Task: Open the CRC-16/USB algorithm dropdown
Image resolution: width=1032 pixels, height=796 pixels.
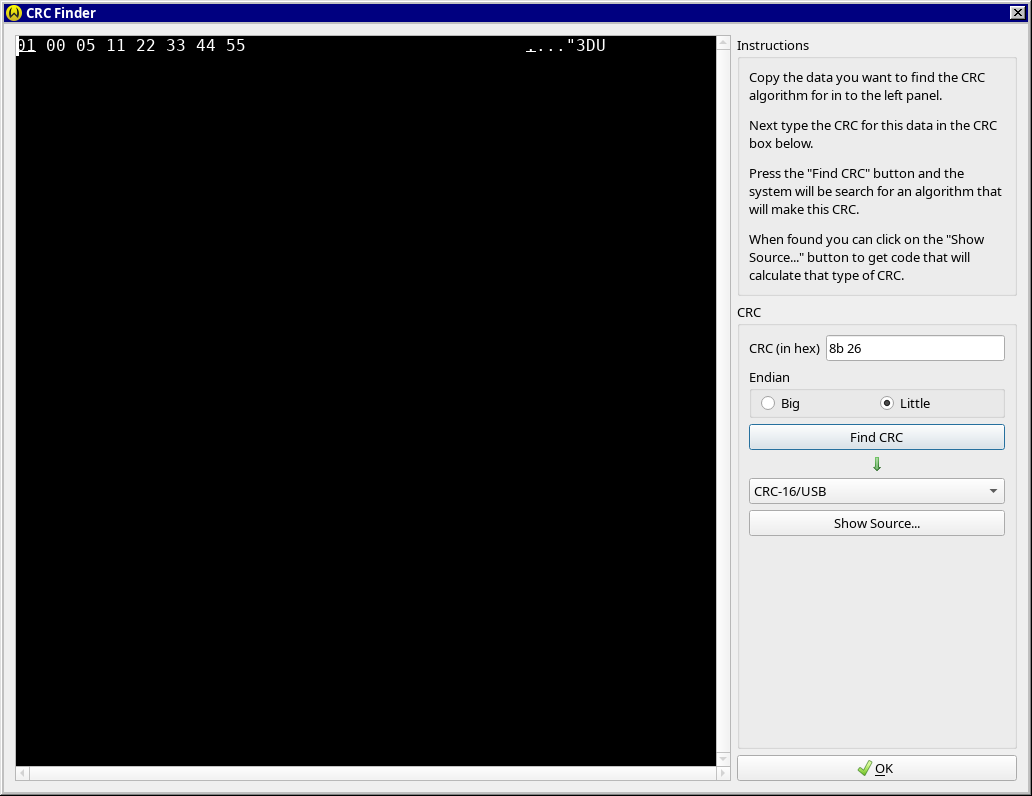Action: 876,491
